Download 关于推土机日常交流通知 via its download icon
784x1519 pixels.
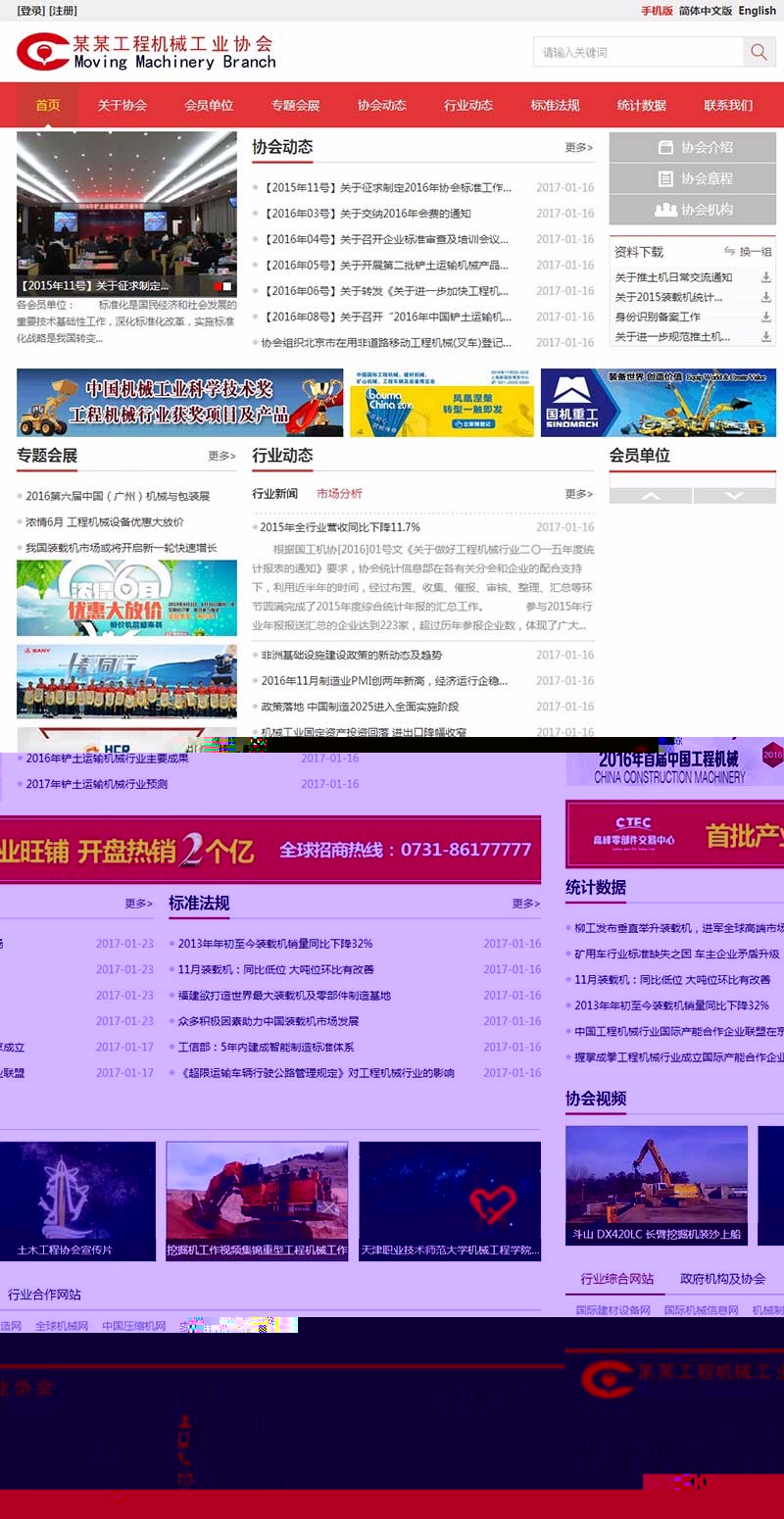pyautogui.click(x=766, y=276)
